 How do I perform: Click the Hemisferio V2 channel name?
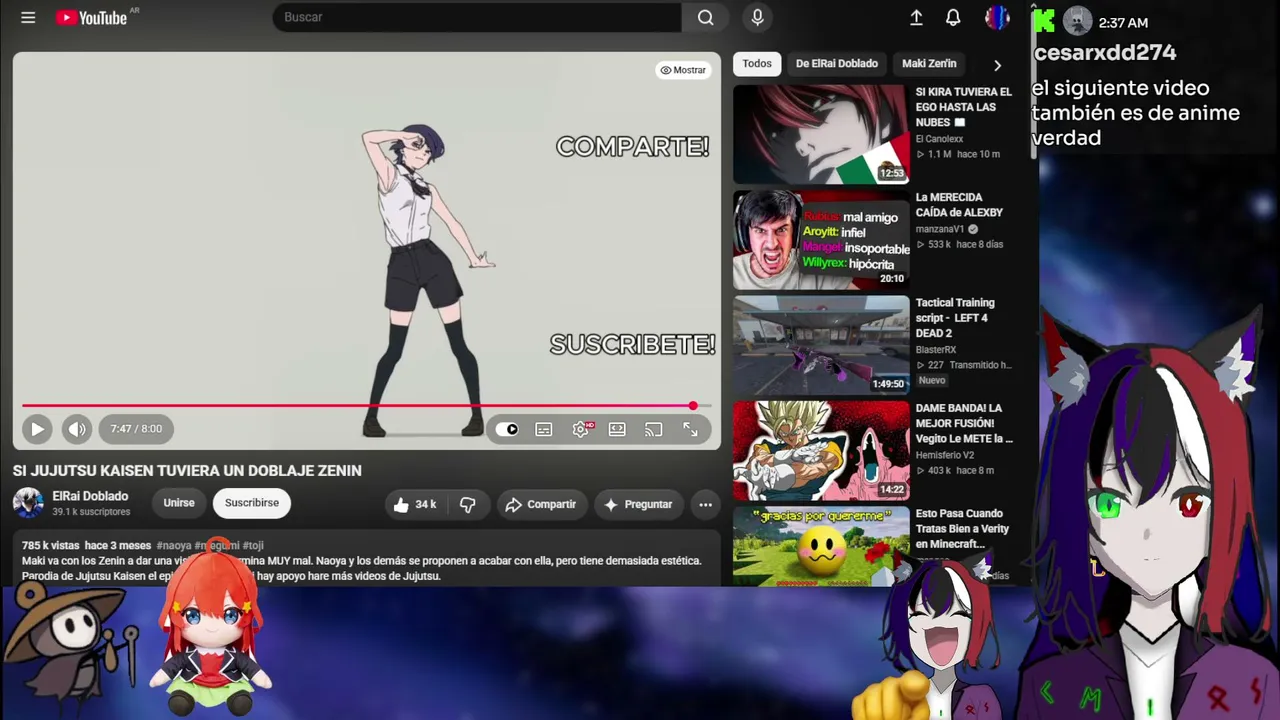(x=946, y=455)
